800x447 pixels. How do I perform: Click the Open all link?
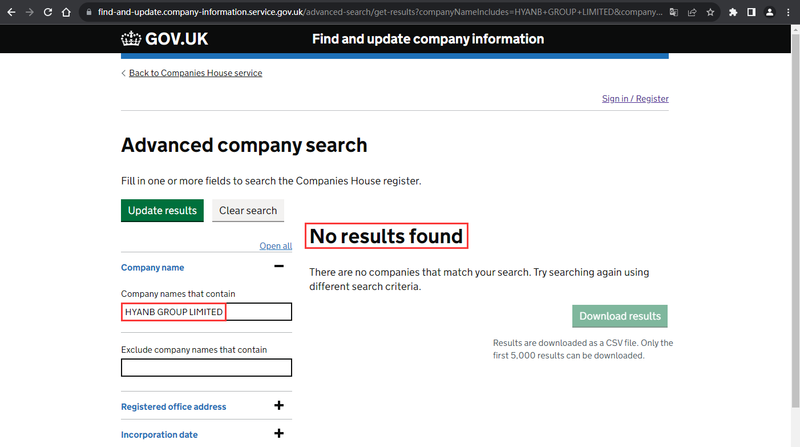276,246
